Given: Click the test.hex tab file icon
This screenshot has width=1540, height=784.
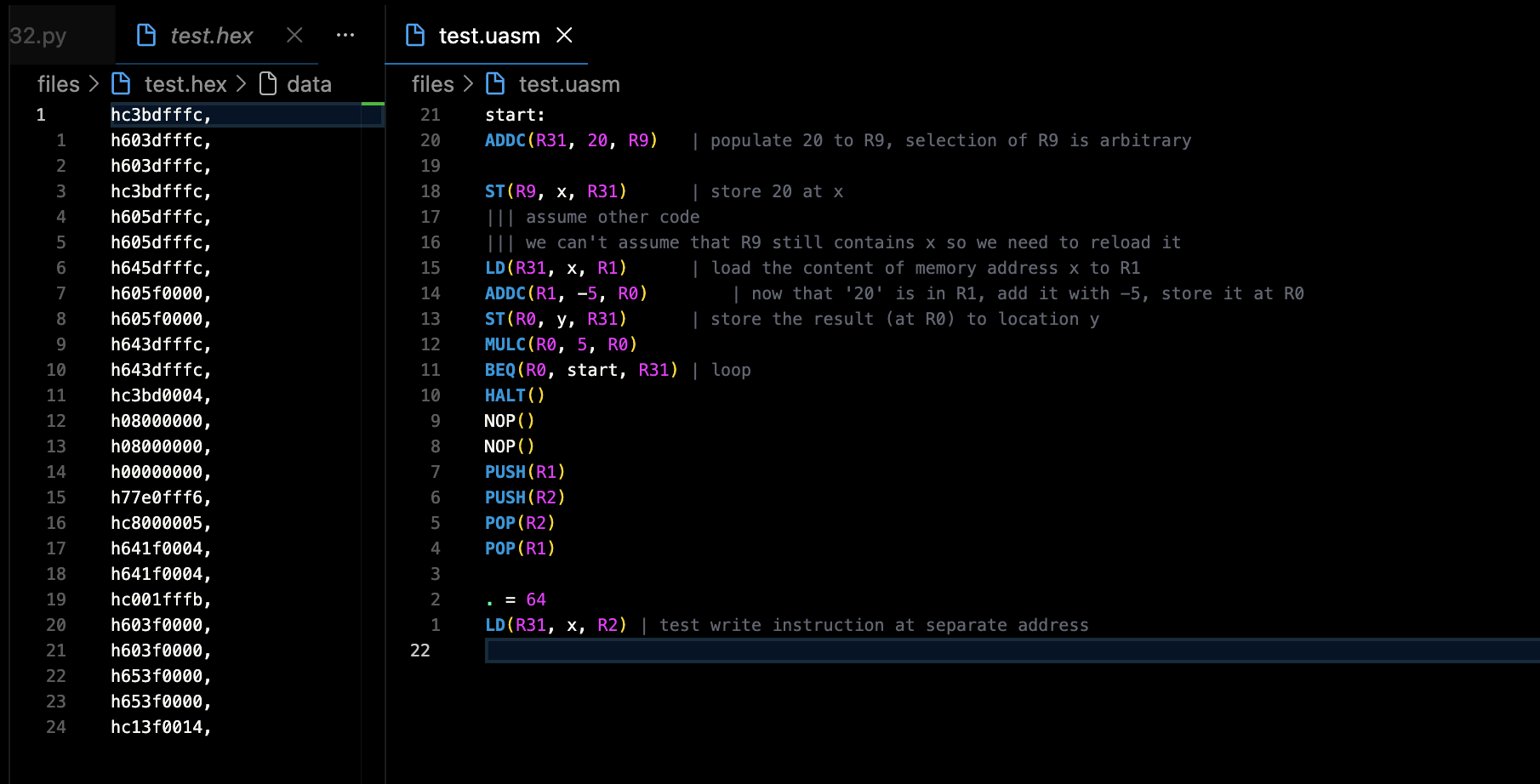Looking at the screenshot, I should pyautogui.click(x=146, y=35).
